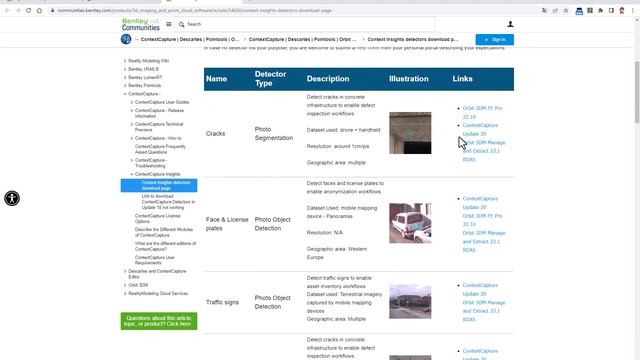Screen dimensions: 640x360
Task: Open Orbit 3DM FE Pro 22.10 link for Face & License plates
Action: tap(482, 220)
